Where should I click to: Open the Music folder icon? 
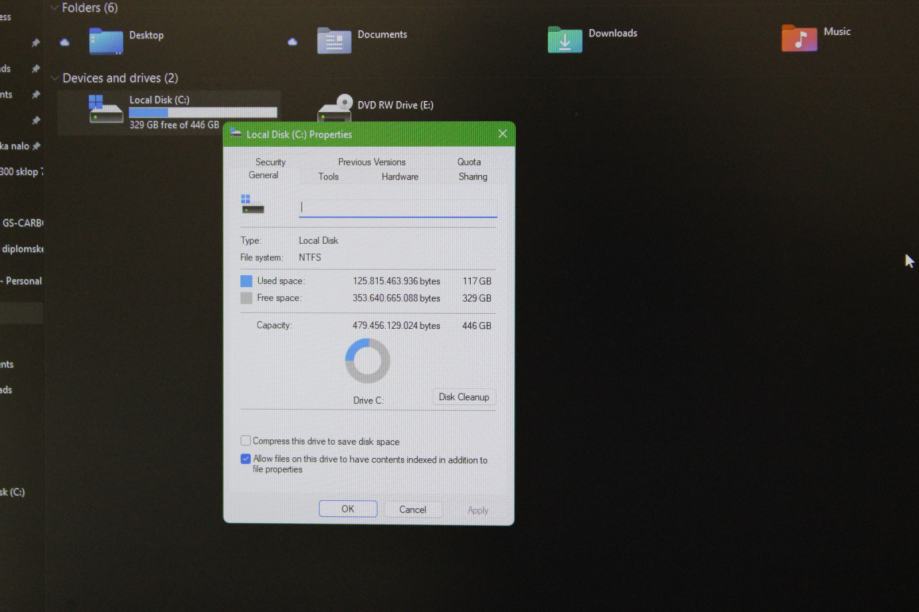coord(798,38)
